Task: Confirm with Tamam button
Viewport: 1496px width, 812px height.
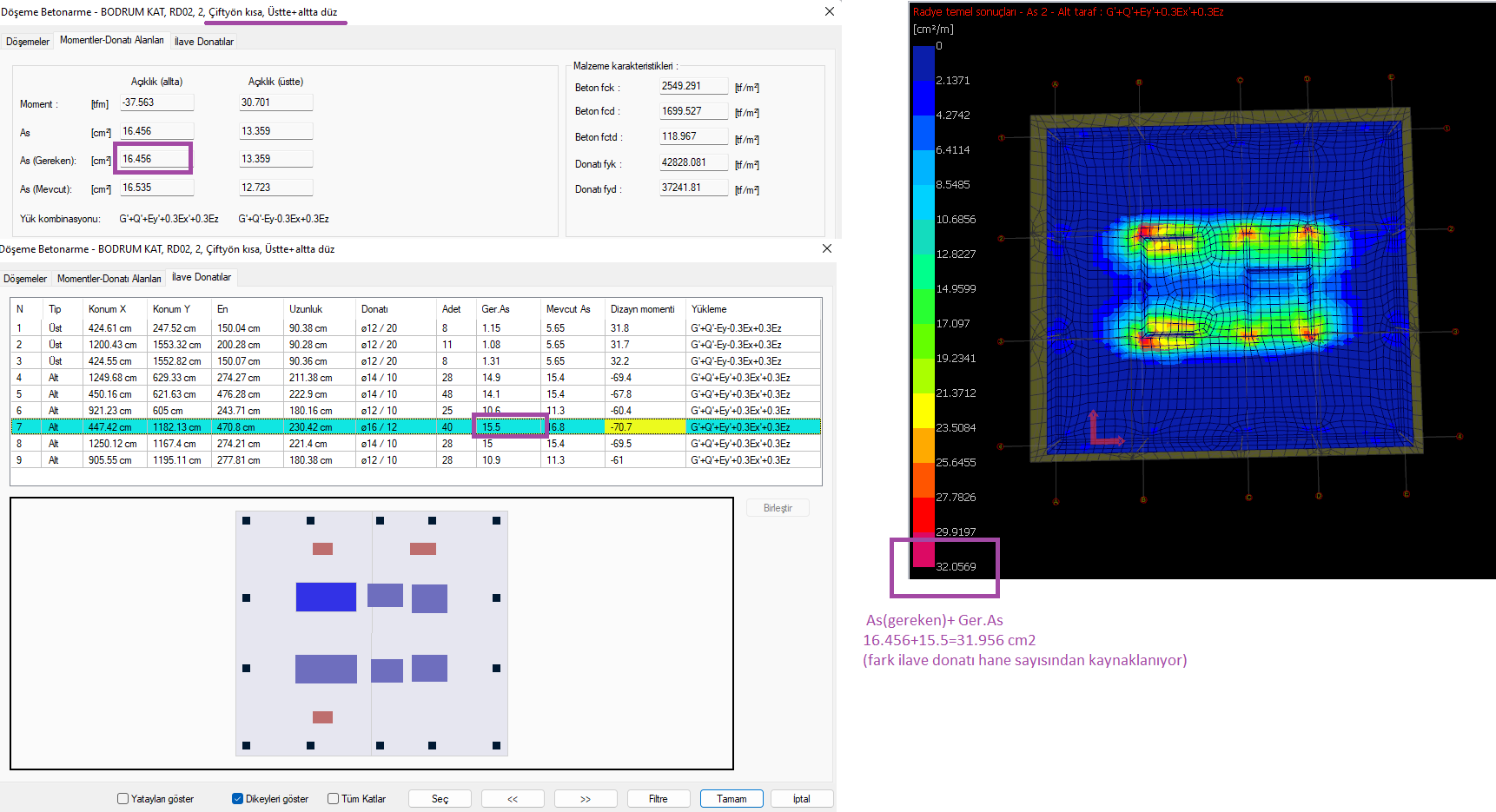Action: [731, 799]
